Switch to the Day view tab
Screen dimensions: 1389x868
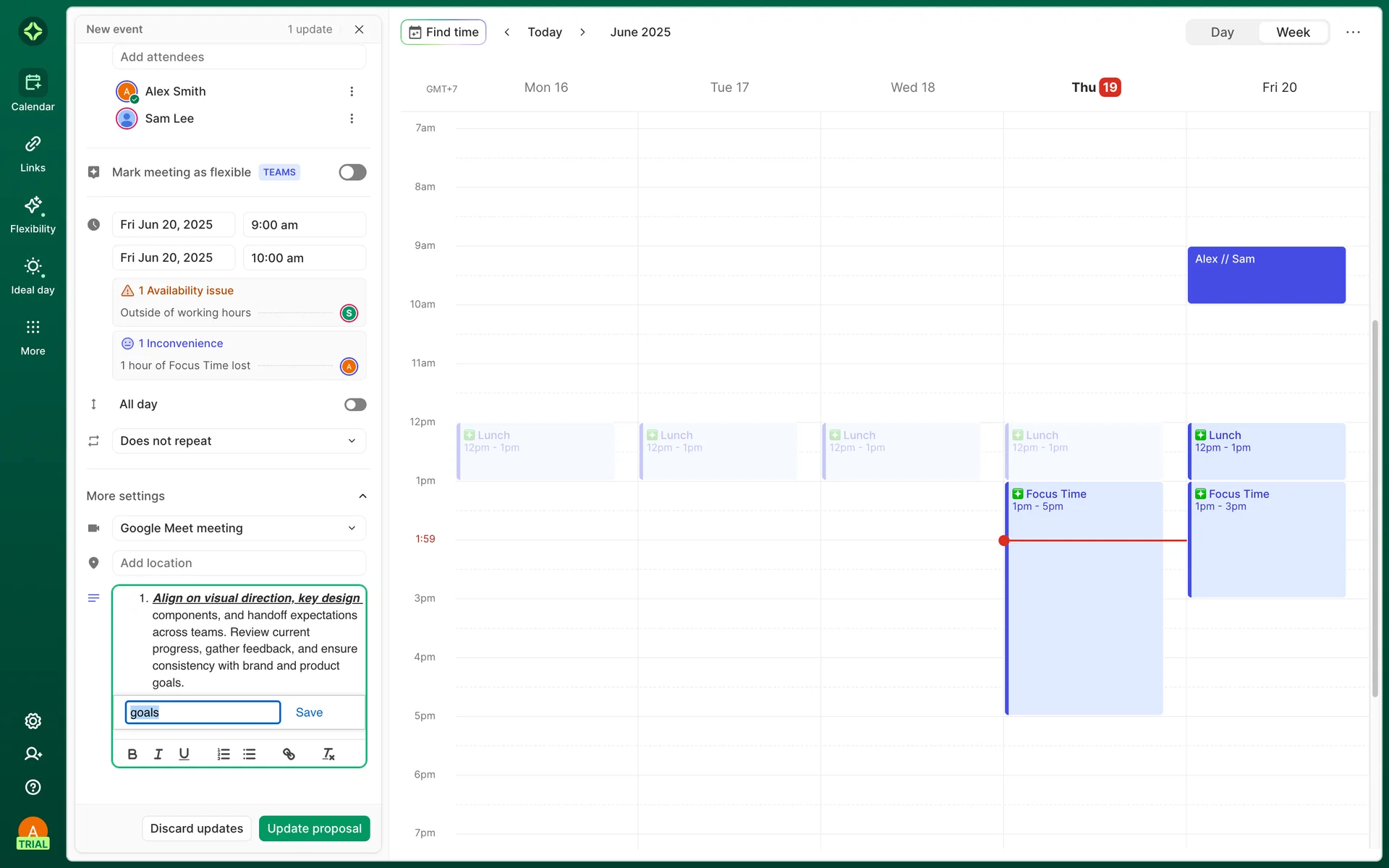point(1222,33)
